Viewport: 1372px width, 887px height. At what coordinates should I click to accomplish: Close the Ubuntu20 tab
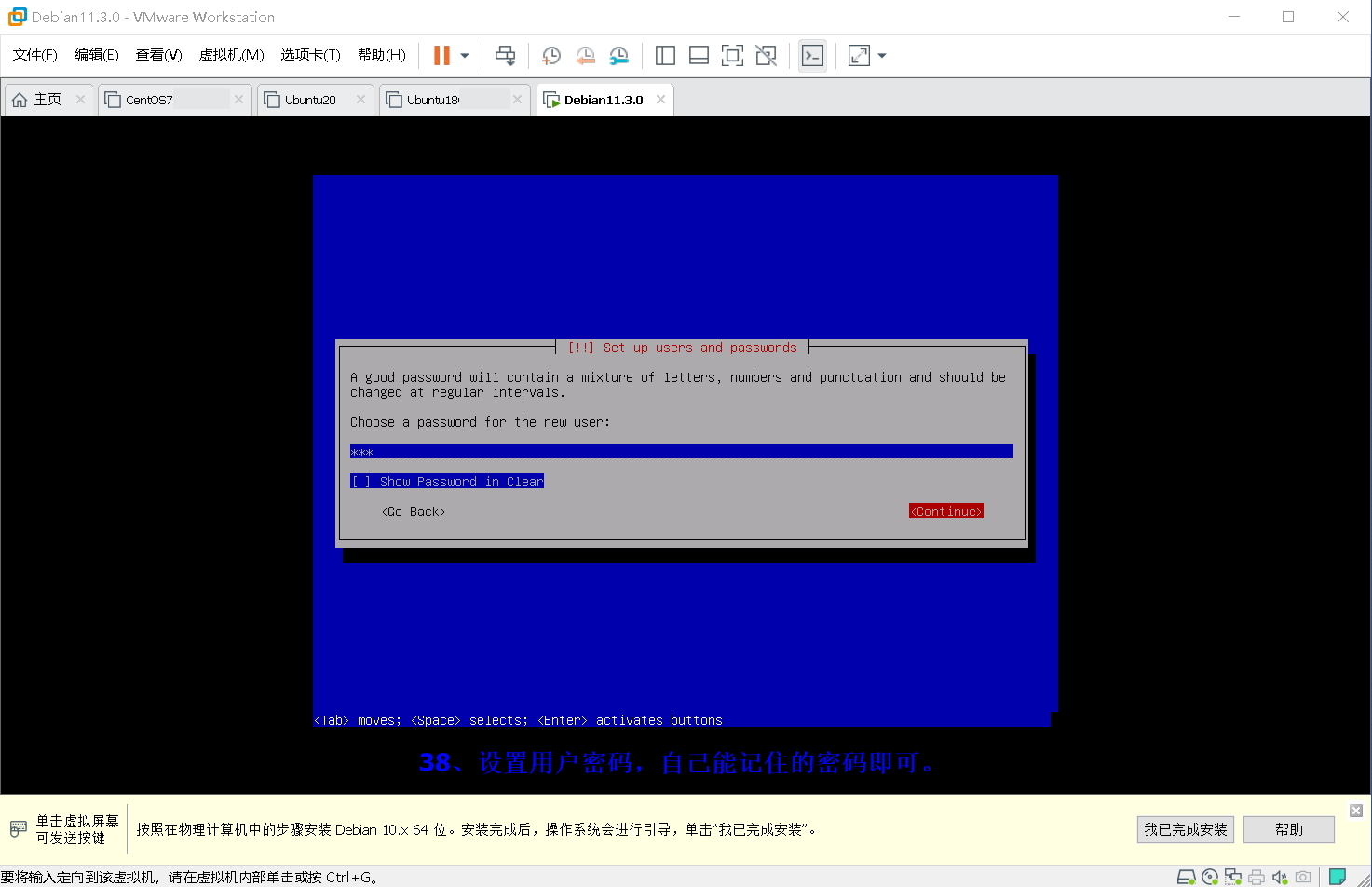coord(361,100)
